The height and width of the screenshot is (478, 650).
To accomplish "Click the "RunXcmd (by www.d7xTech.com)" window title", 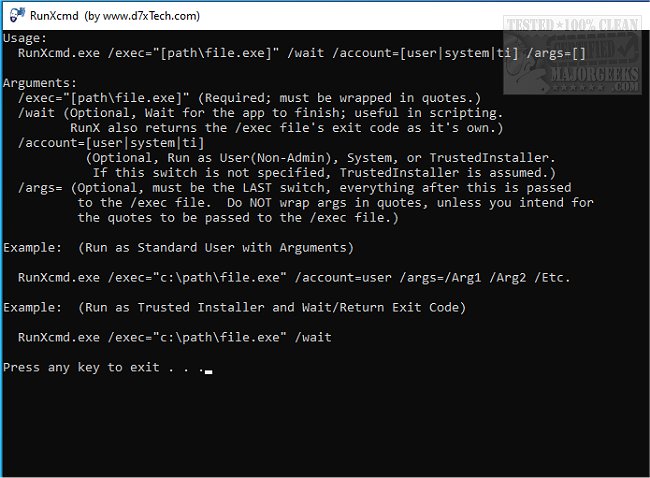I will (x=114, y=15).
